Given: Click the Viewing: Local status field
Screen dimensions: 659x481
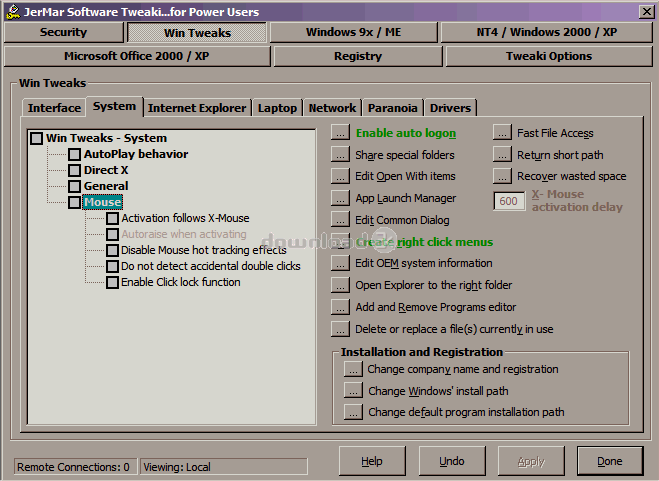Looking at the screenshot, I should tap(224, 467).
